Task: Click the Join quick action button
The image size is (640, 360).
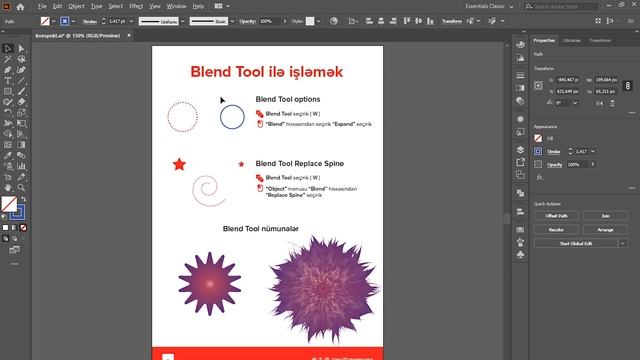Action: pos(605,216)
